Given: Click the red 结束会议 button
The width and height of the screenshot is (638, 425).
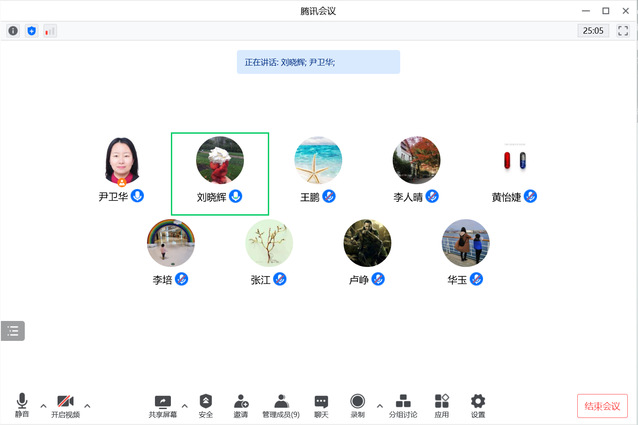Looking at the screenshot, I should tap(602, 406).
